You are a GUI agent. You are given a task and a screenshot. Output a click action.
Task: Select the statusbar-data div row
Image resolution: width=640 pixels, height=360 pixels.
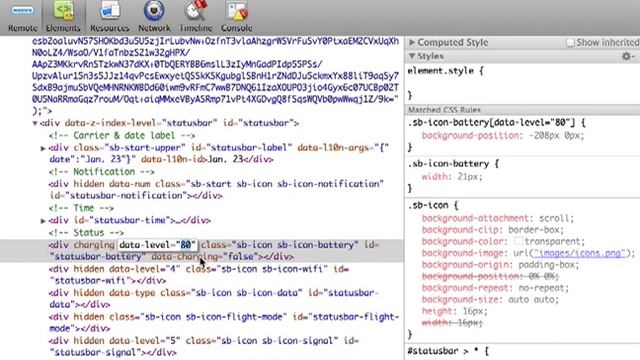[214, 298]
